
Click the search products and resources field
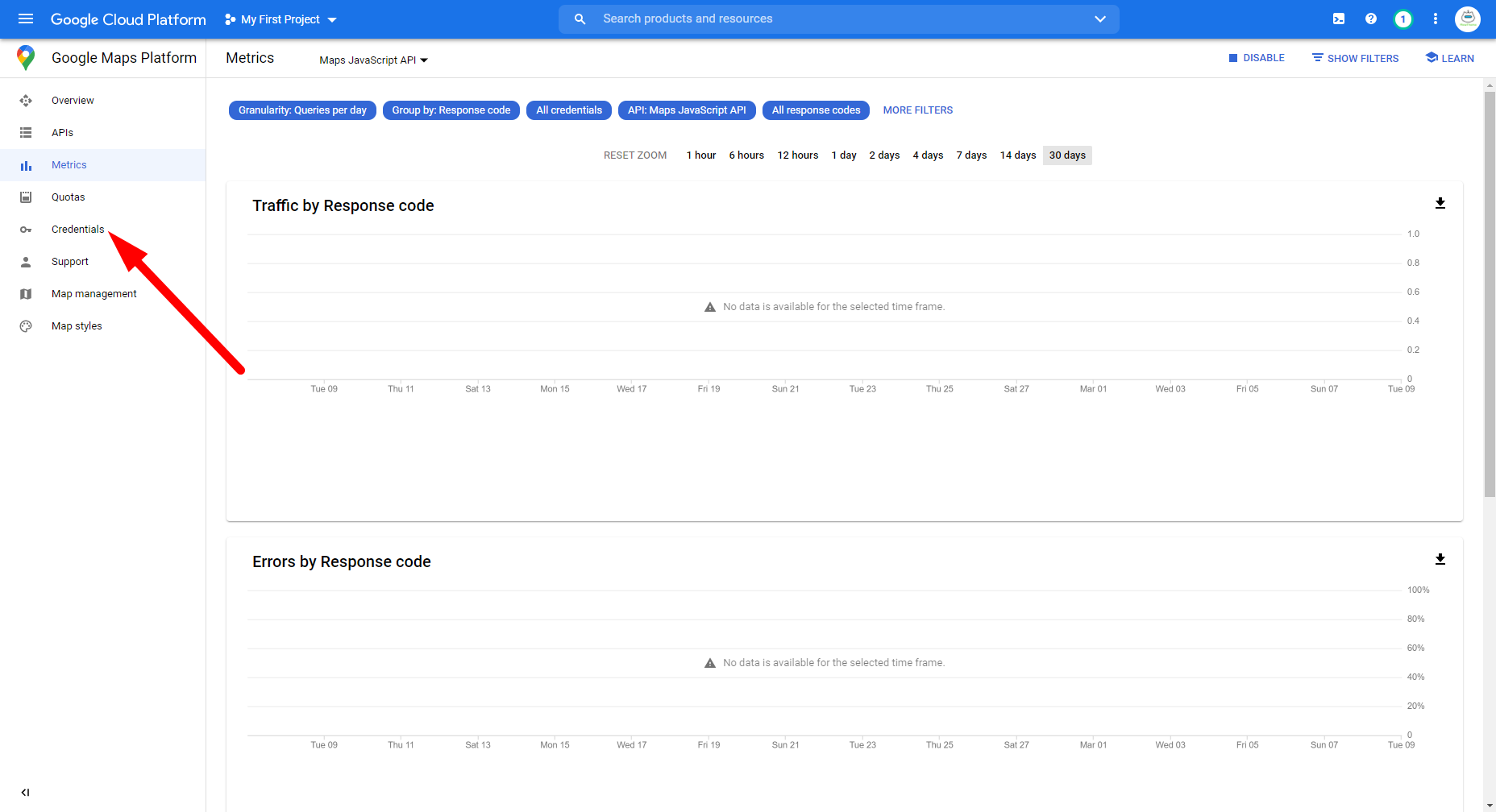[x=838, y=19]
